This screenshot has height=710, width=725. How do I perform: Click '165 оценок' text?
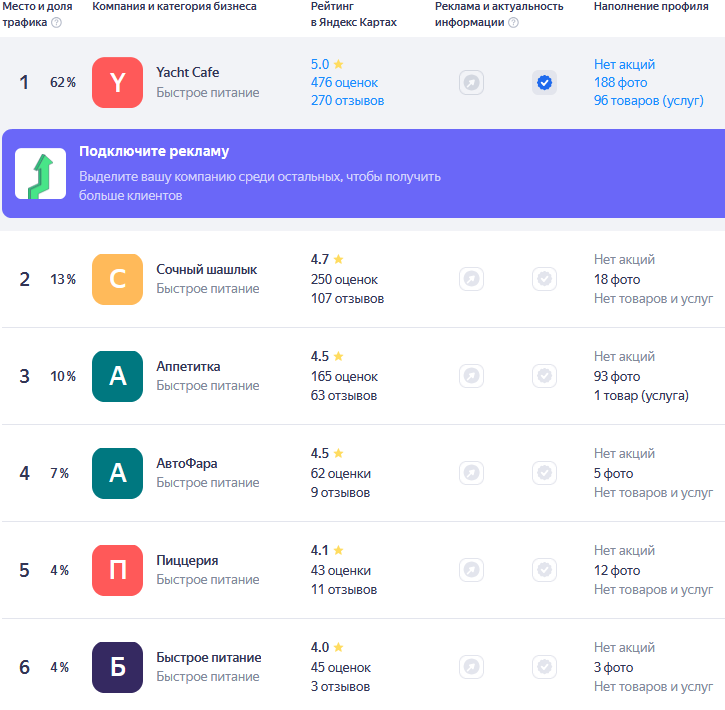point(344,377)
